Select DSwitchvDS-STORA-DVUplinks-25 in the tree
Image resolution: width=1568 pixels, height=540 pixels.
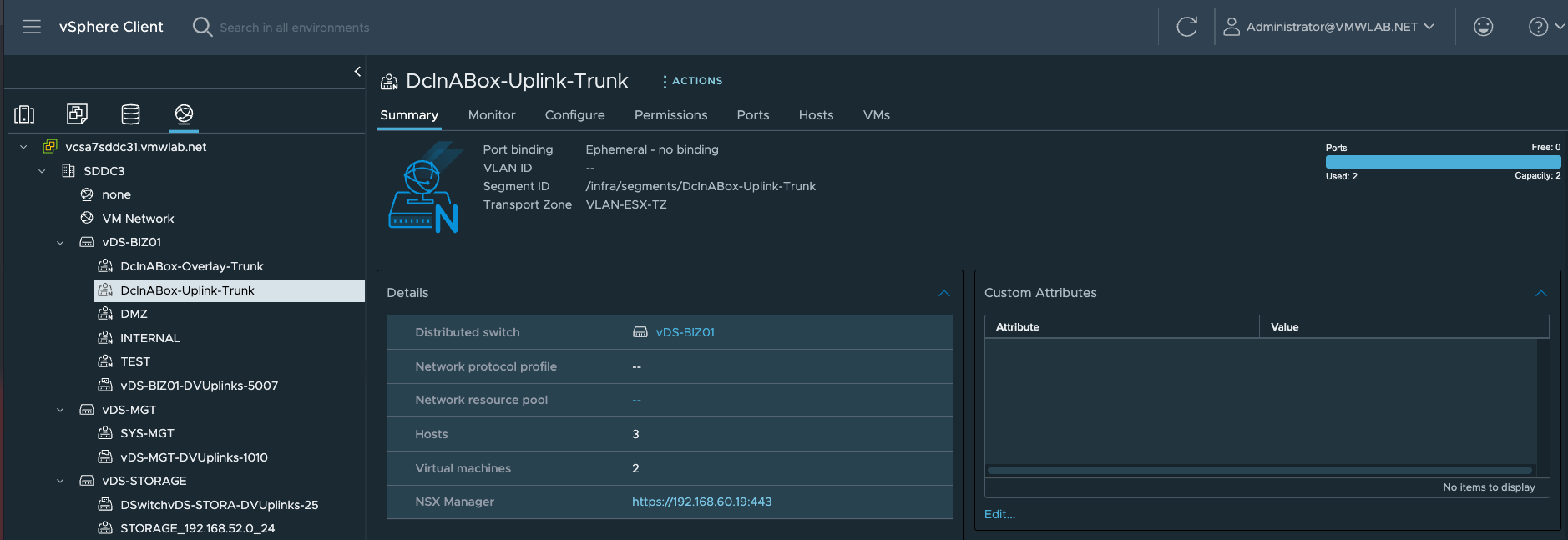point(220,505)
